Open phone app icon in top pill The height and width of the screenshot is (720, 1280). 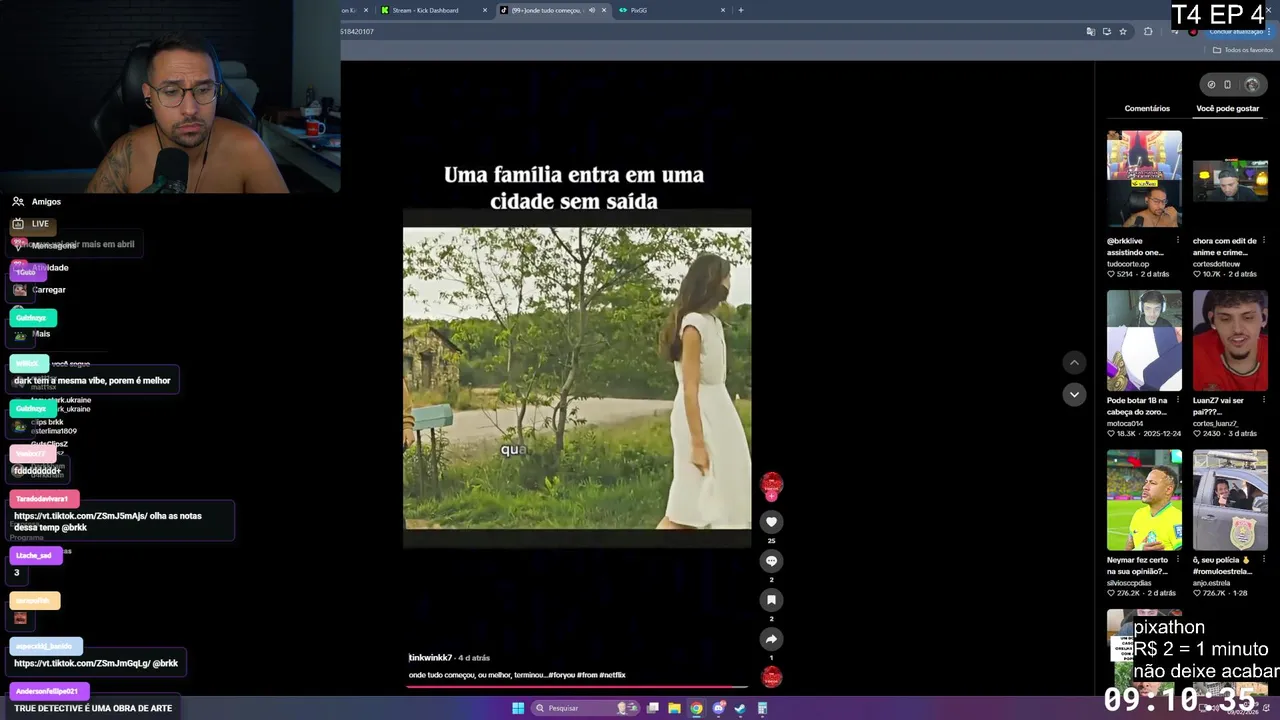[x=1228, y=85]
